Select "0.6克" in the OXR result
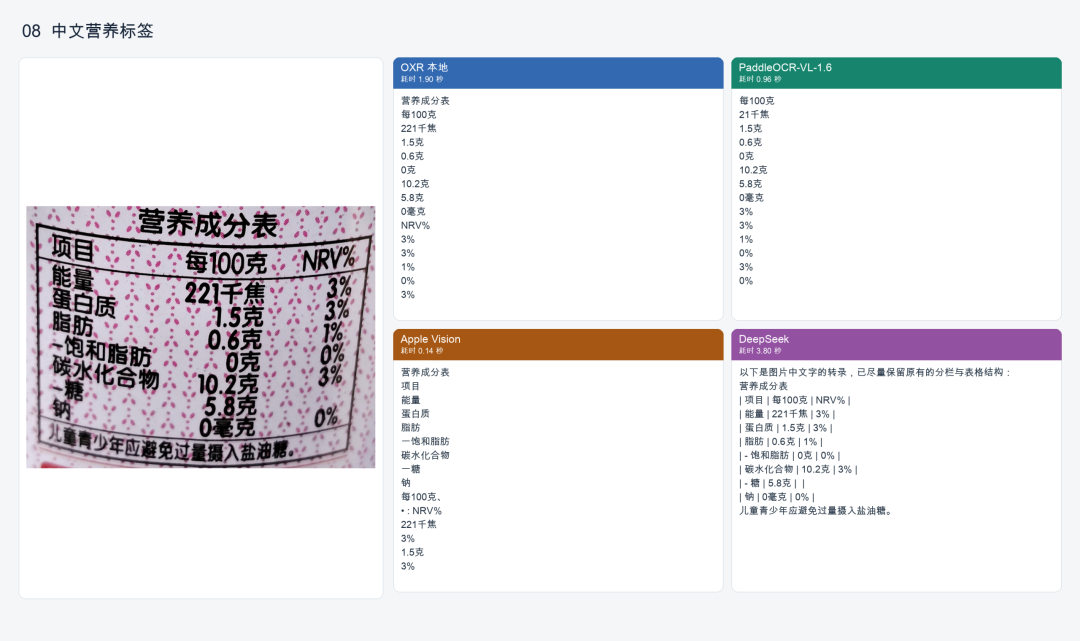Image resolution: width=1080 pixels, height=641 pixels. pos(412,156)
